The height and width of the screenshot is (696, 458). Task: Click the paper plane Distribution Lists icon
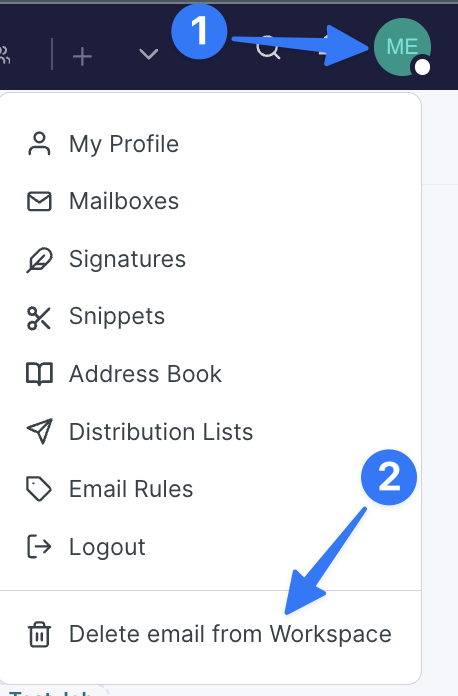[40, 431]
